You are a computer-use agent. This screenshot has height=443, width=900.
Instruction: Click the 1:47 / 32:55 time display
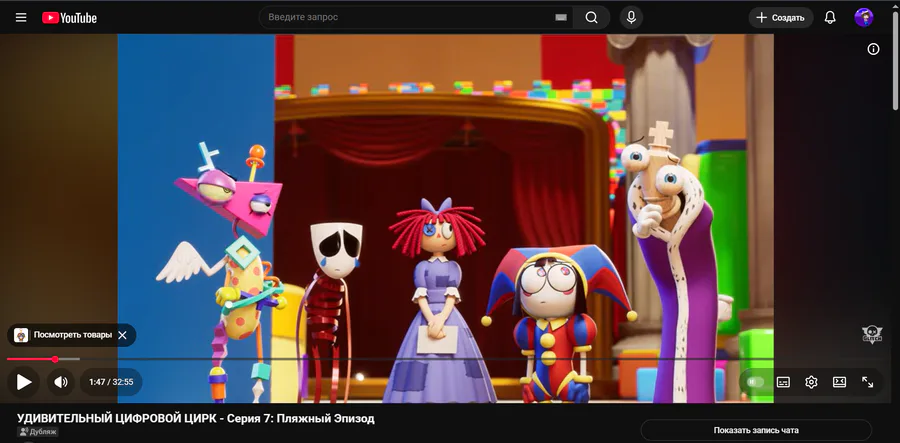point(111,382)
